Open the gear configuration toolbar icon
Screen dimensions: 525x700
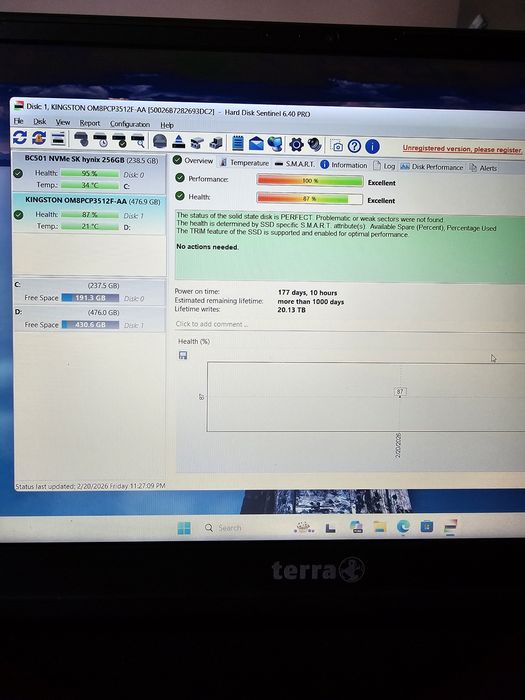[296, 145]
